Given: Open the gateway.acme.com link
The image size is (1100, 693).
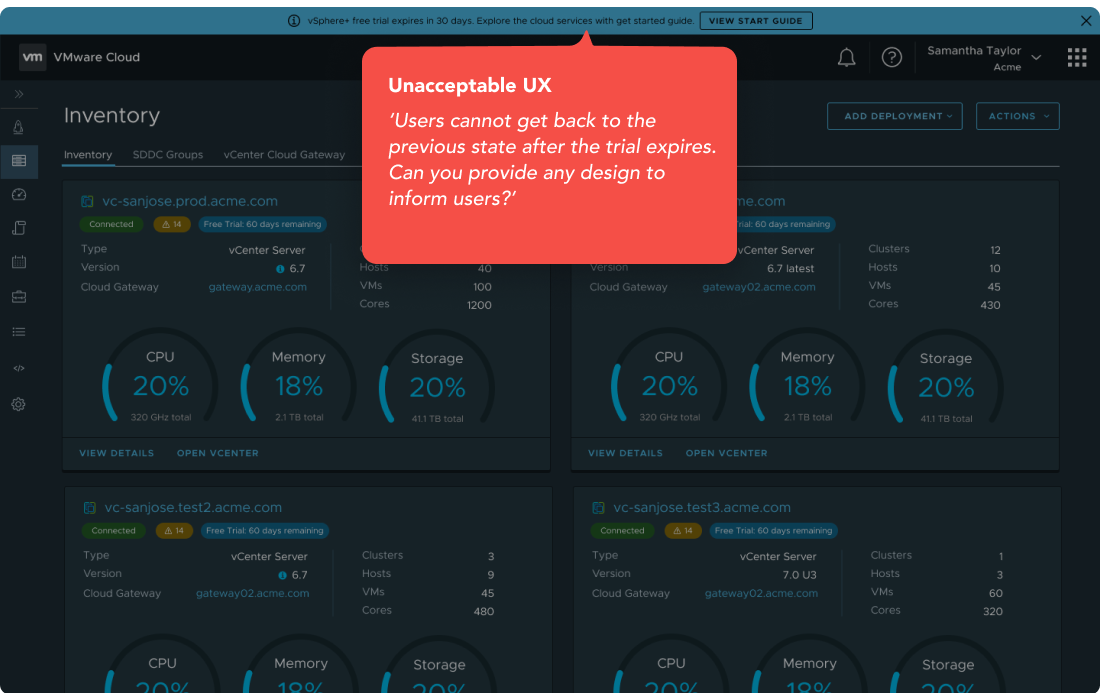Looking at the screenshot, I should 257,287.
